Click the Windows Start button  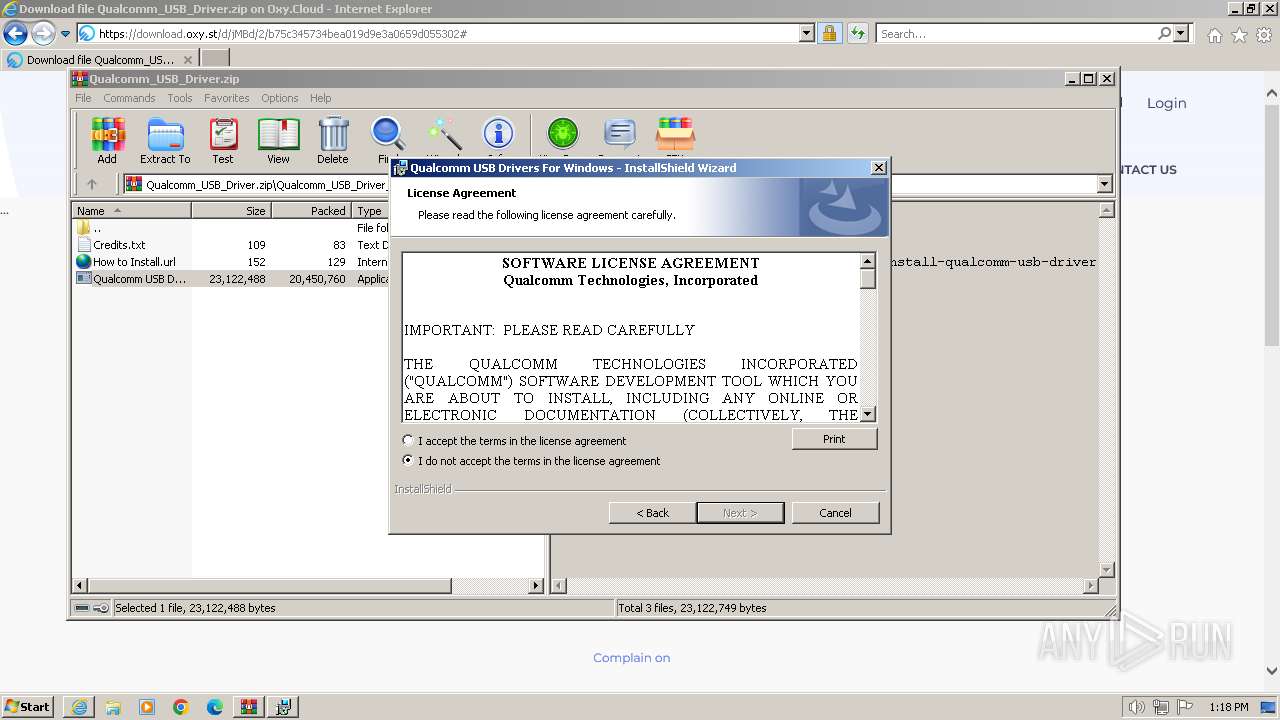pyautogui.click(x=28, y=707)
